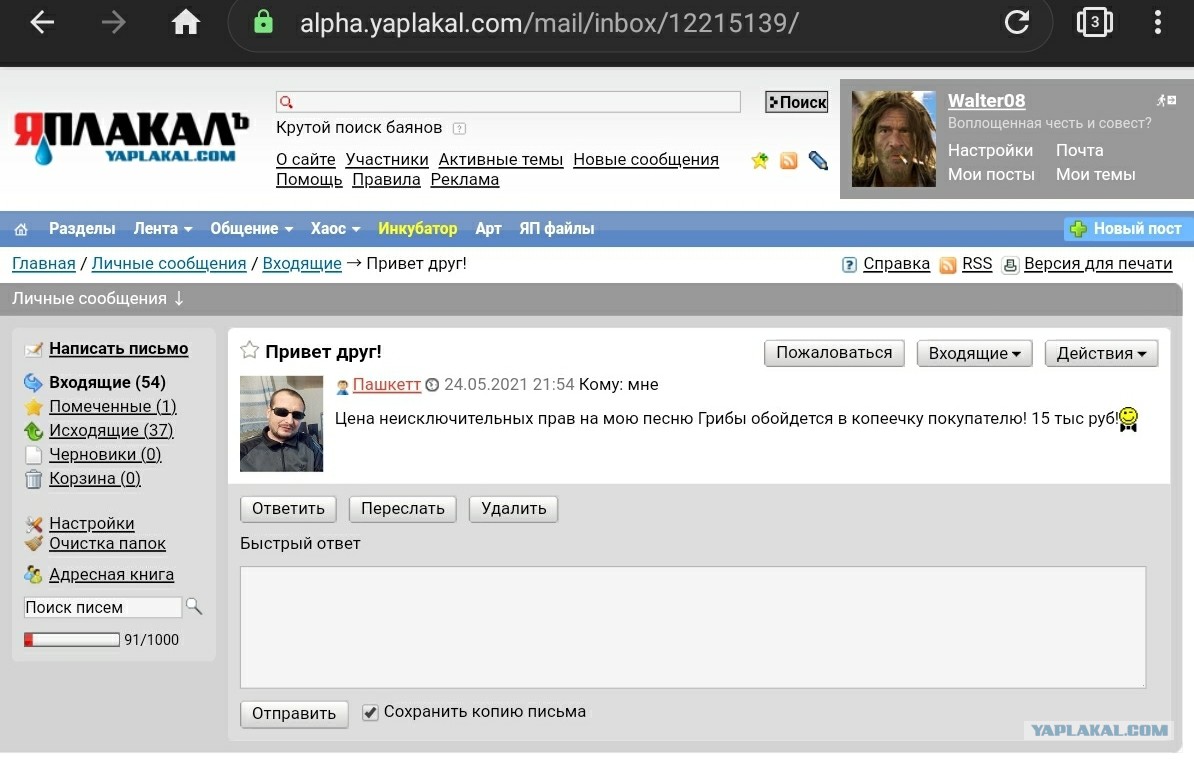Click the browser forward arrow

(x=113, y=22)
